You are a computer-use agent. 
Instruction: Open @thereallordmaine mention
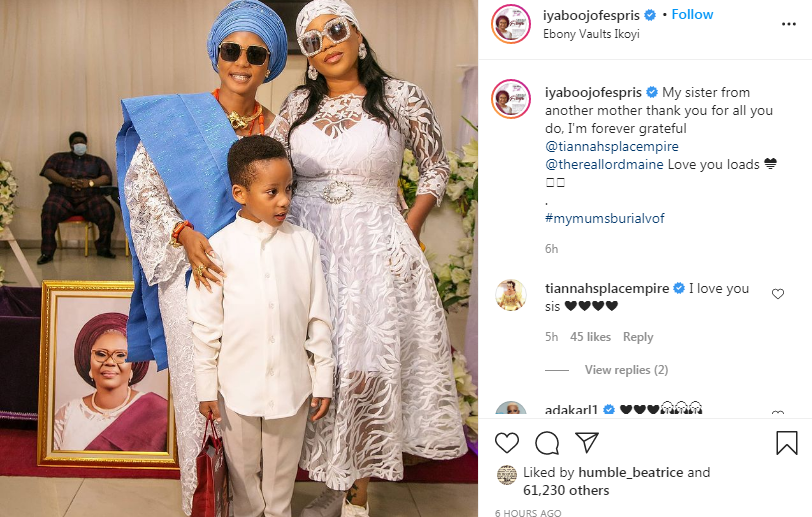[604, 165]
